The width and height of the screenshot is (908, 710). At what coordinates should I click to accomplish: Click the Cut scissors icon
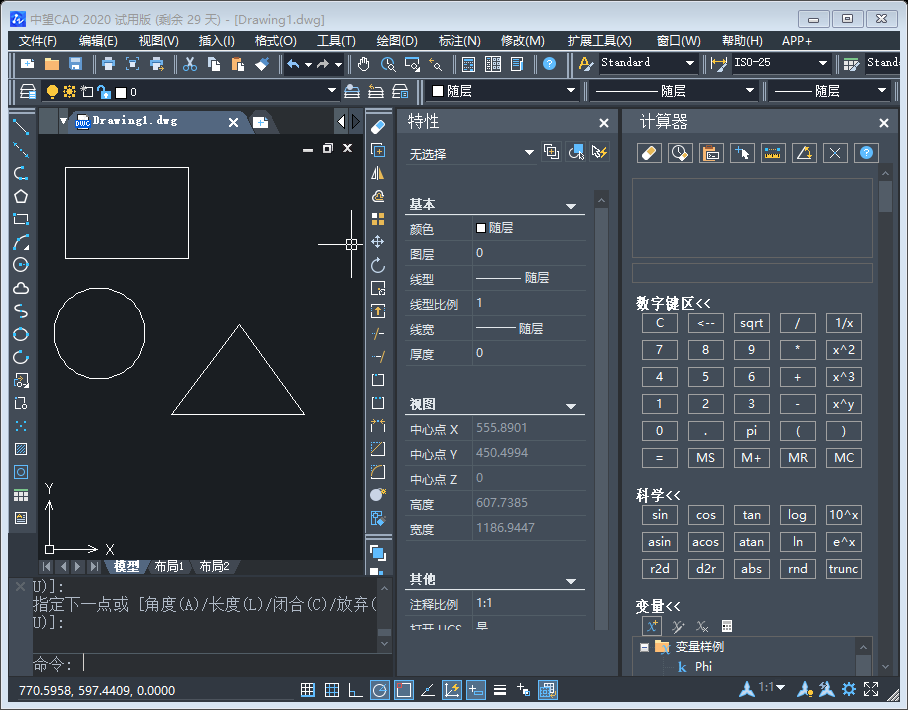point(190,64)
